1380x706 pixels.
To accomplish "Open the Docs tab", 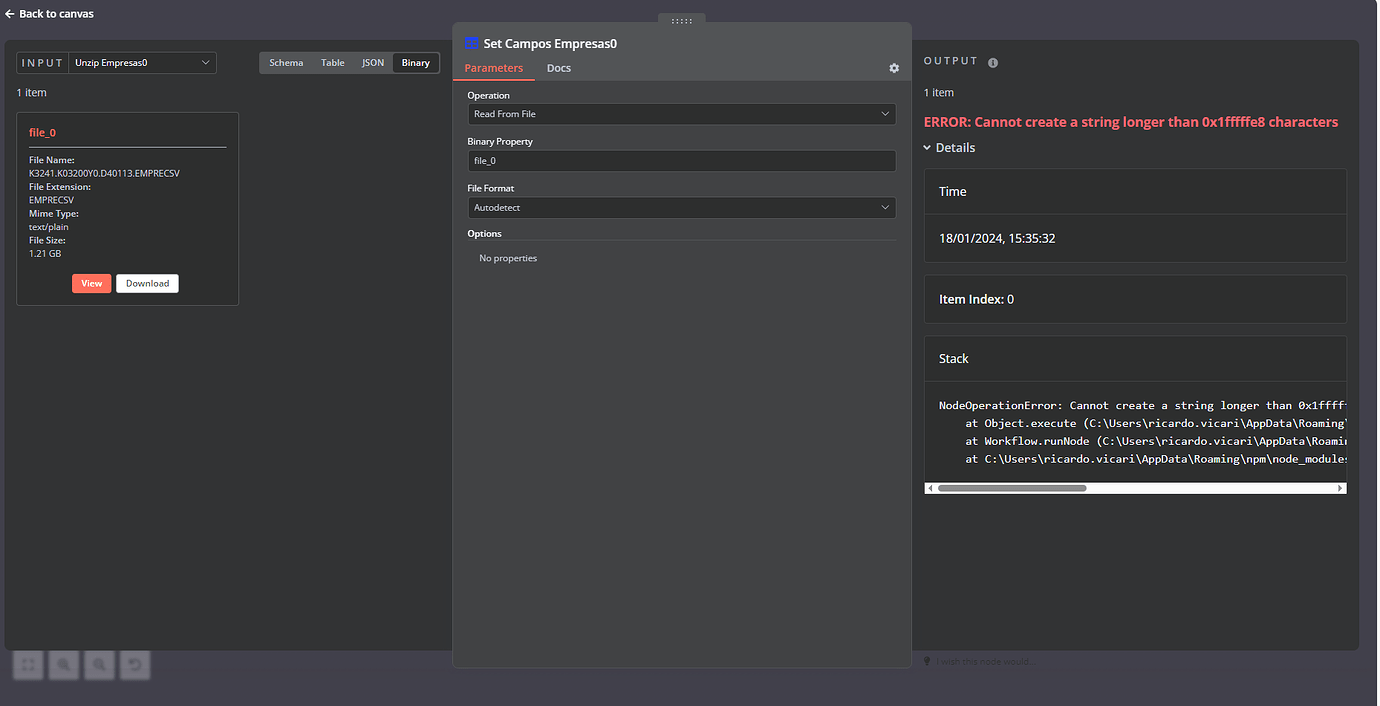I will pos(558,68).
